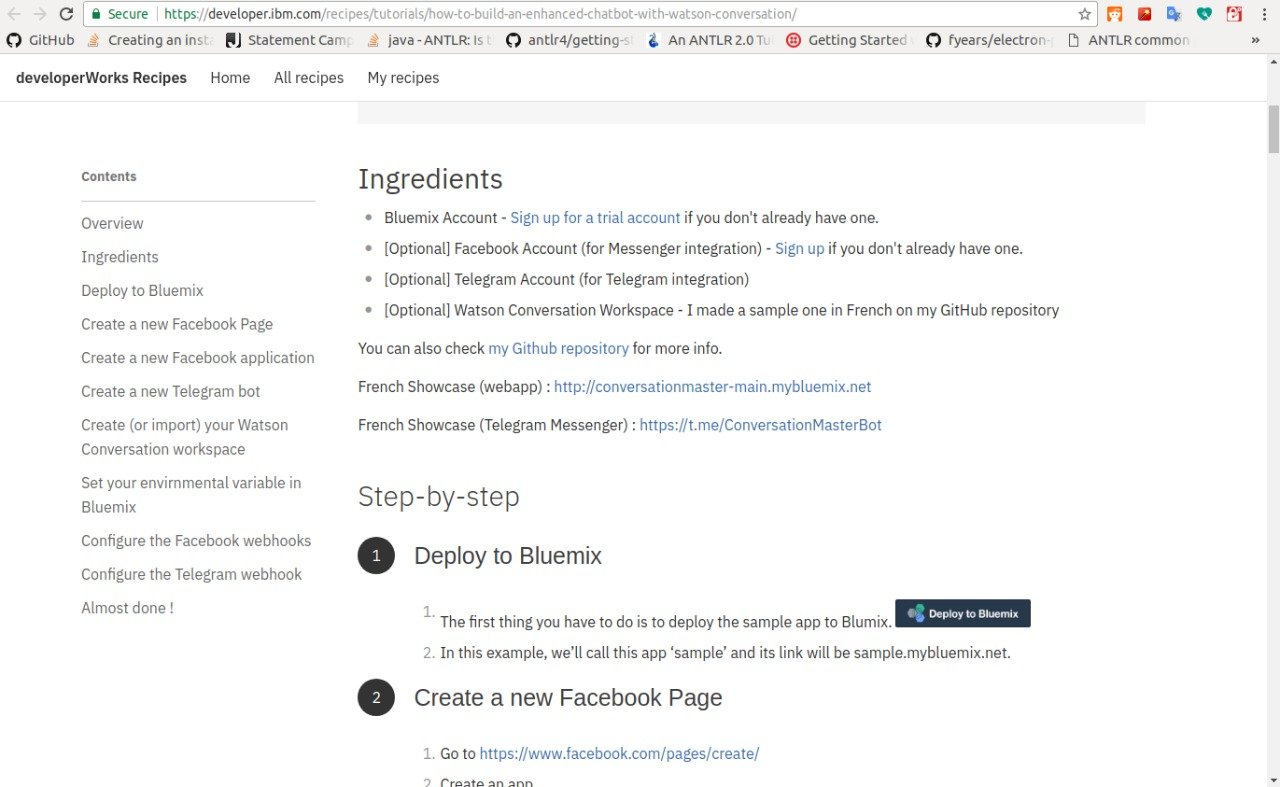The image size is (1280, 787).
Task: Open the Chrome three-dot menu
Action: (x=1263, y=14)
